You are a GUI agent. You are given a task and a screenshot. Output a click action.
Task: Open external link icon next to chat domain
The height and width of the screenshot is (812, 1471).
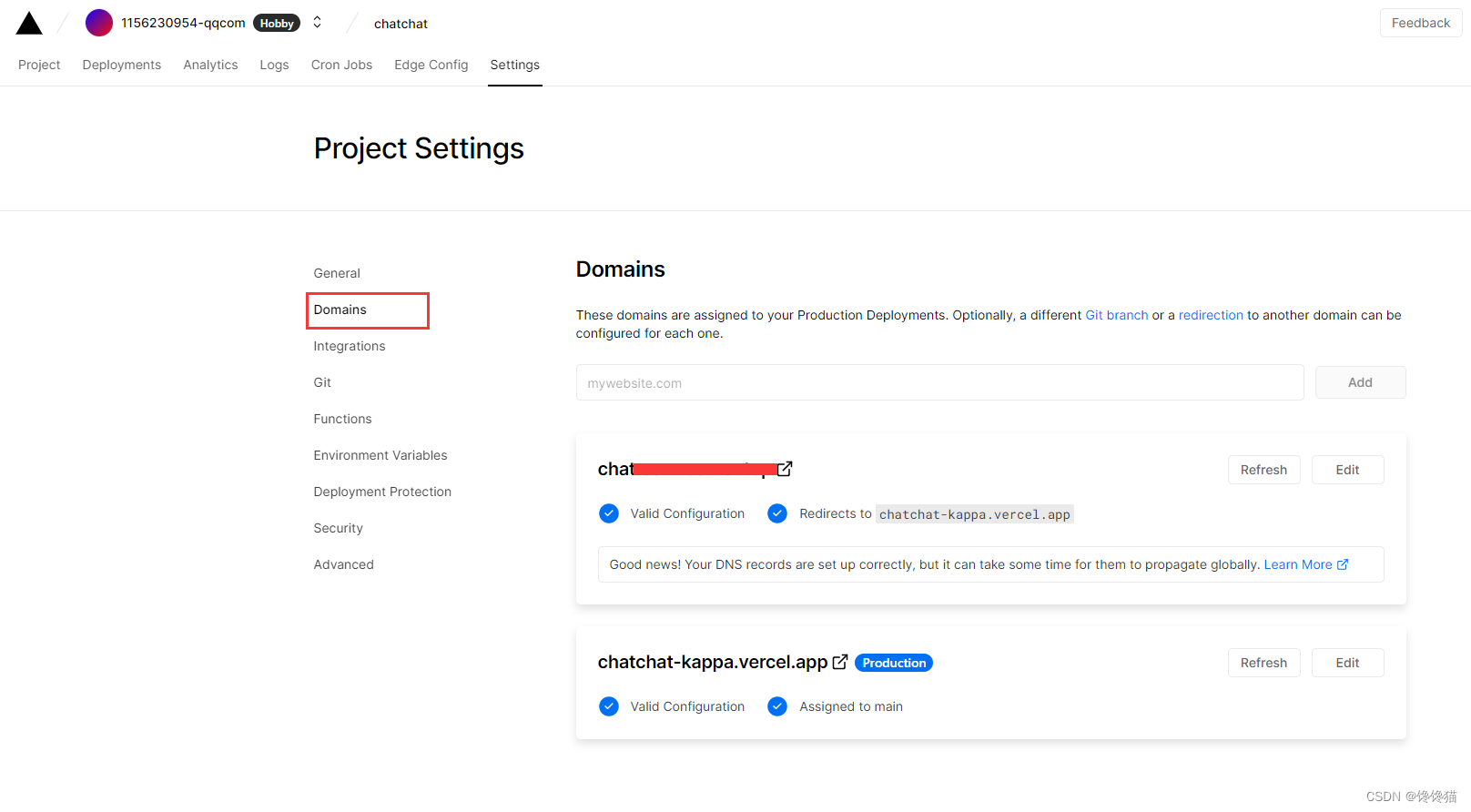tap(785, 469)
